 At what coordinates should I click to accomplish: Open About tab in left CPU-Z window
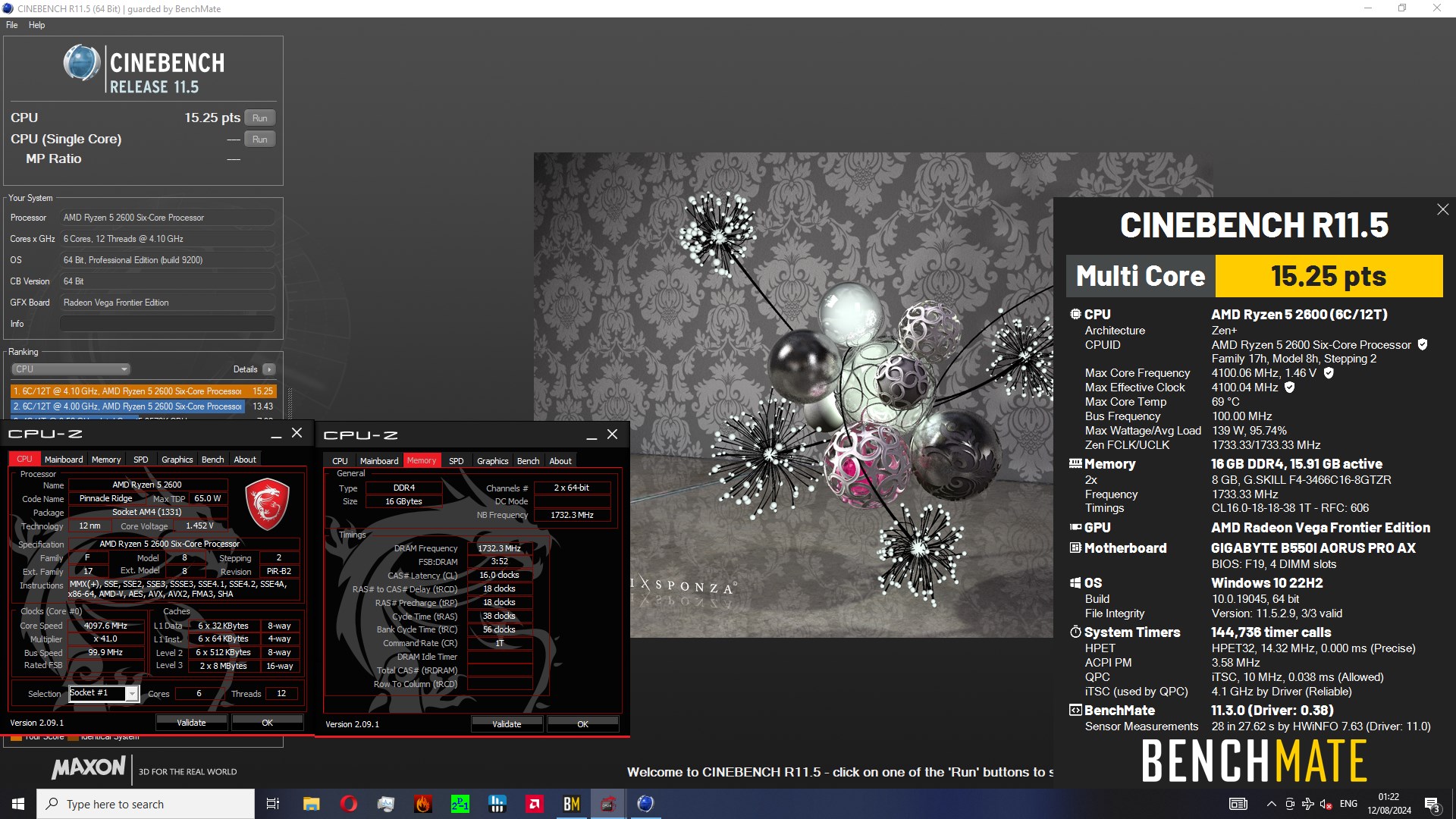click(x=245, y=460)
